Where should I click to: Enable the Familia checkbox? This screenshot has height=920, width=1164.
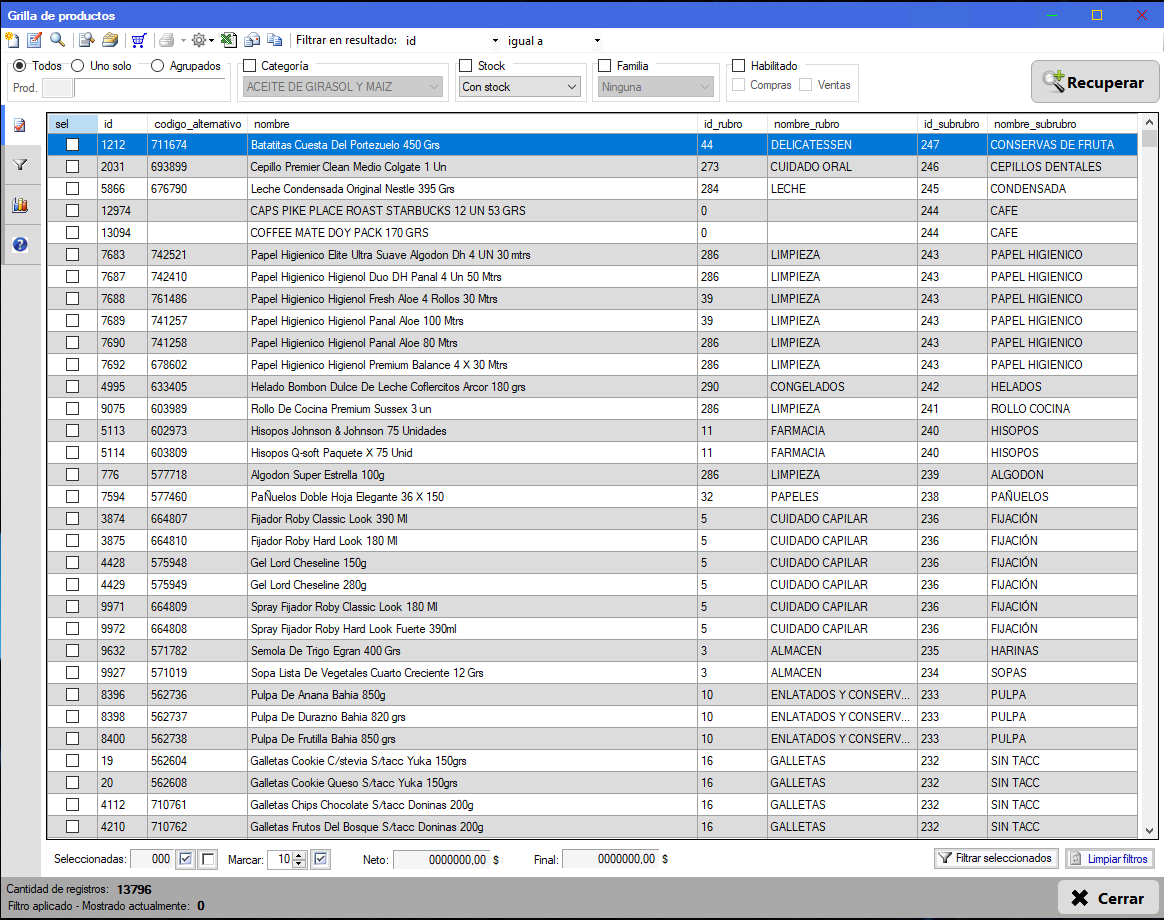coord(604,66)
